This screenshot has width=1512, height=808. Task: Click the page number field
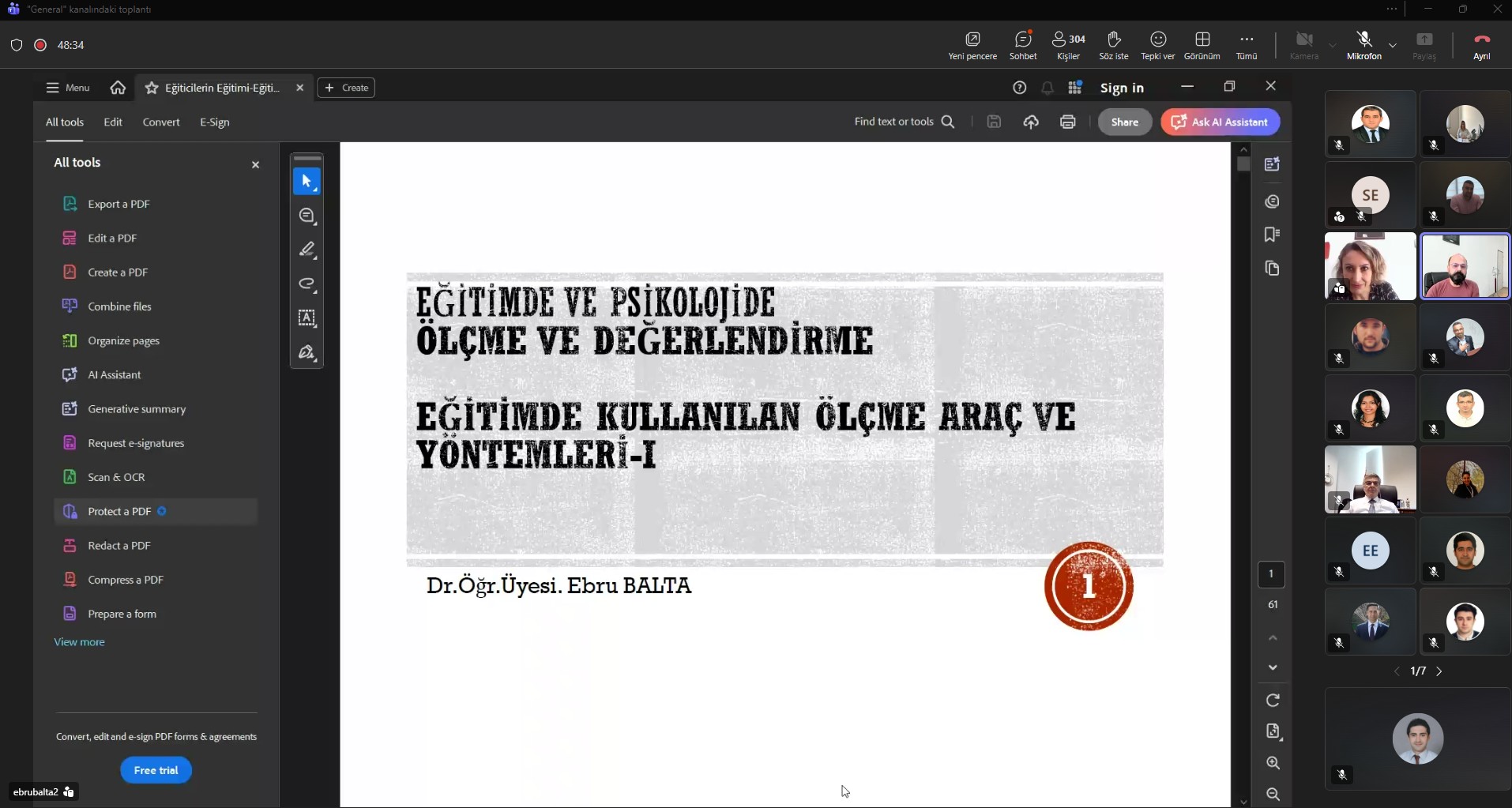(x=1272, y=574)
